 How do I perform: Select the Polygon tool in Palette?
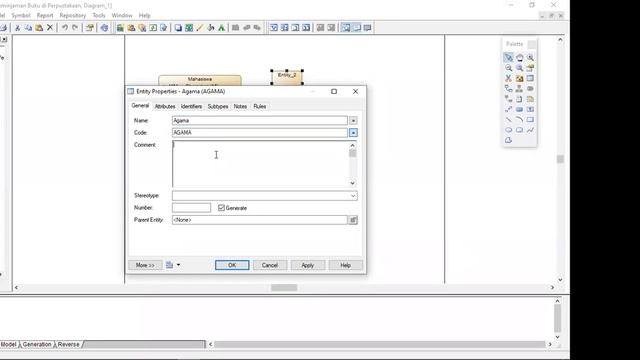coord(508,140)
